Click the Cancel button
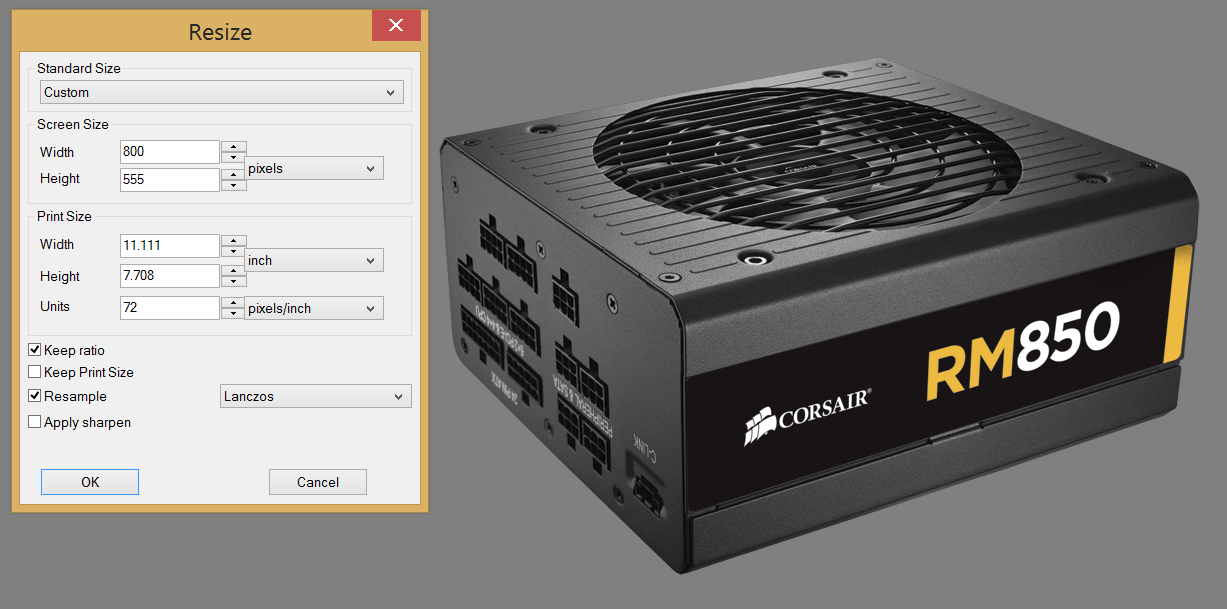Image resolution: width=1227 pixels, height=609 pixels. (318, 482)
